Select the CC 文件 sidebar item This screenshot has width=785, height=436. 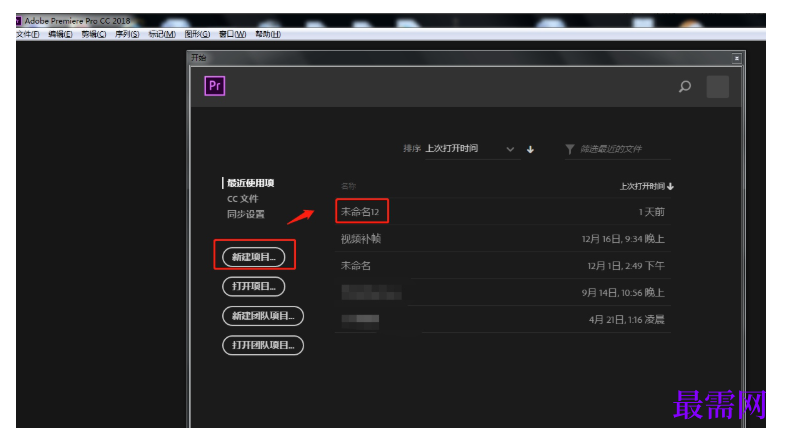pyautogui.click(x=242, y=199)
